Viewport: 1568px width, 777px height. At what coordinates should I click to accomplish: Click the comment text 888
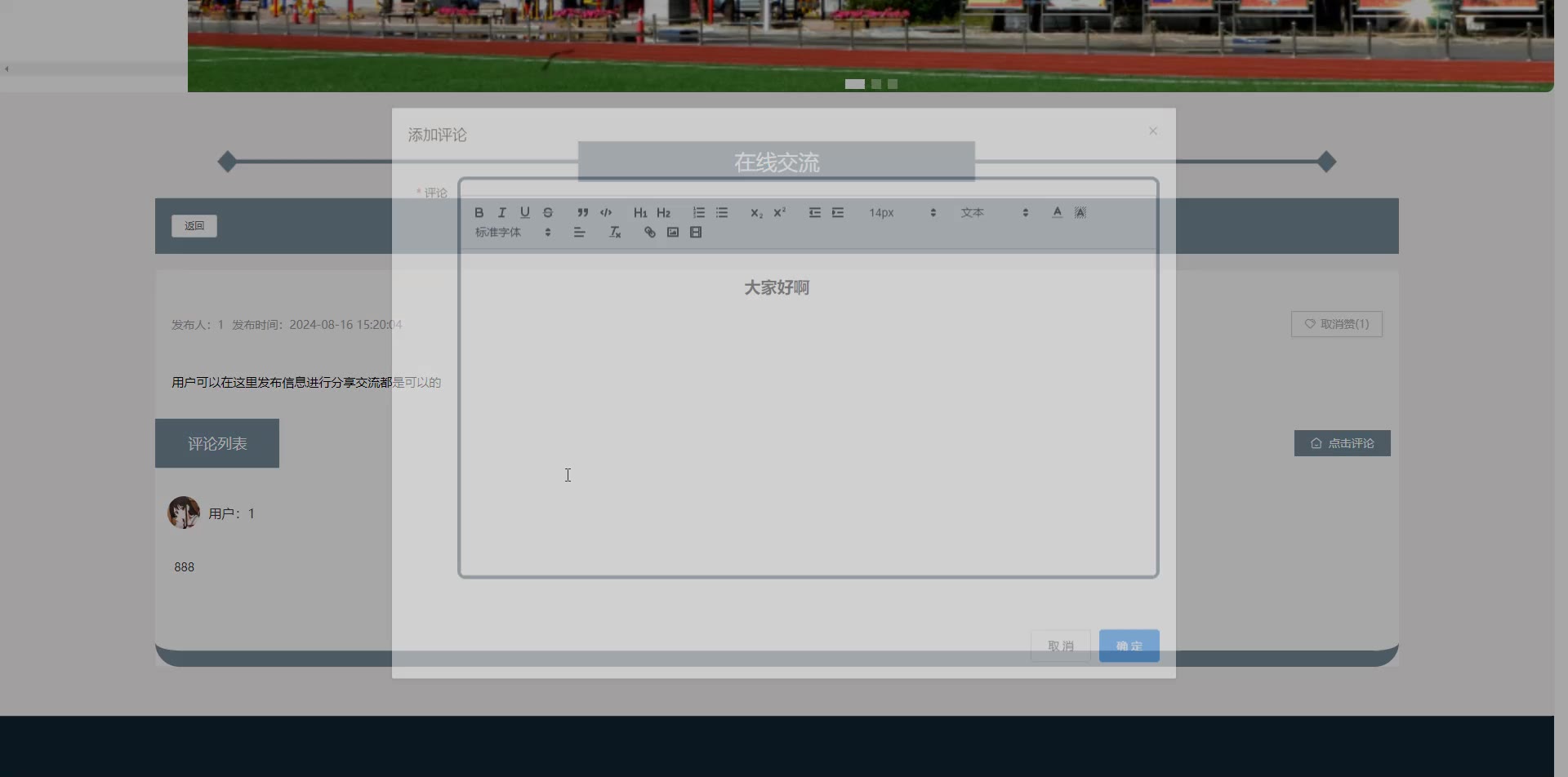tap(185, 567)
